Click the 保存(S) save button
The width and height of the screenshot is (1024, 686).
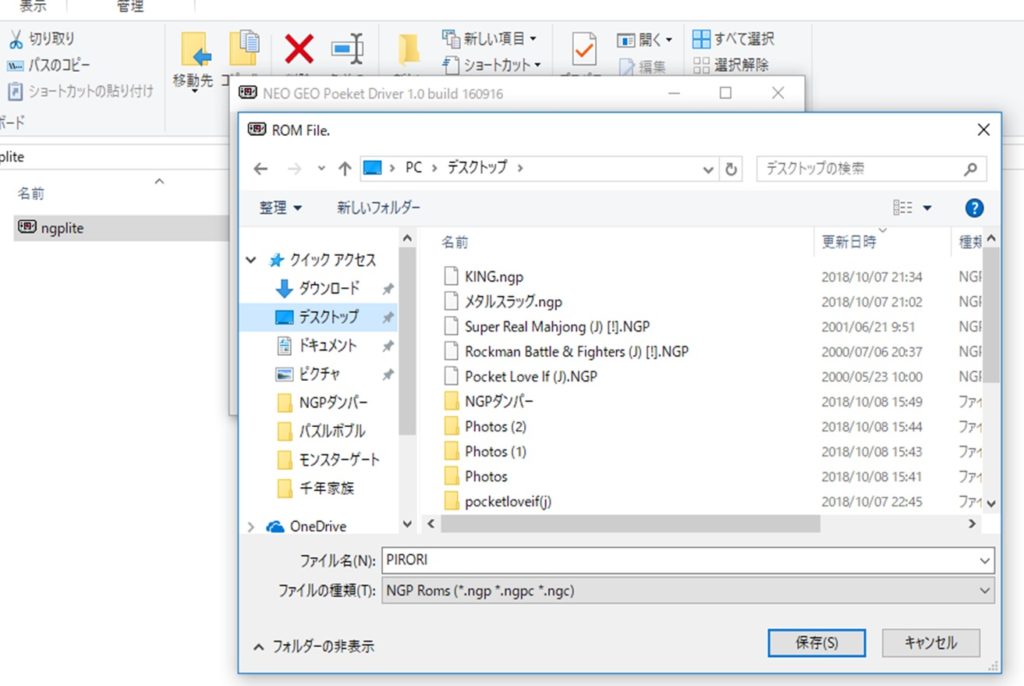pos(816,643)
